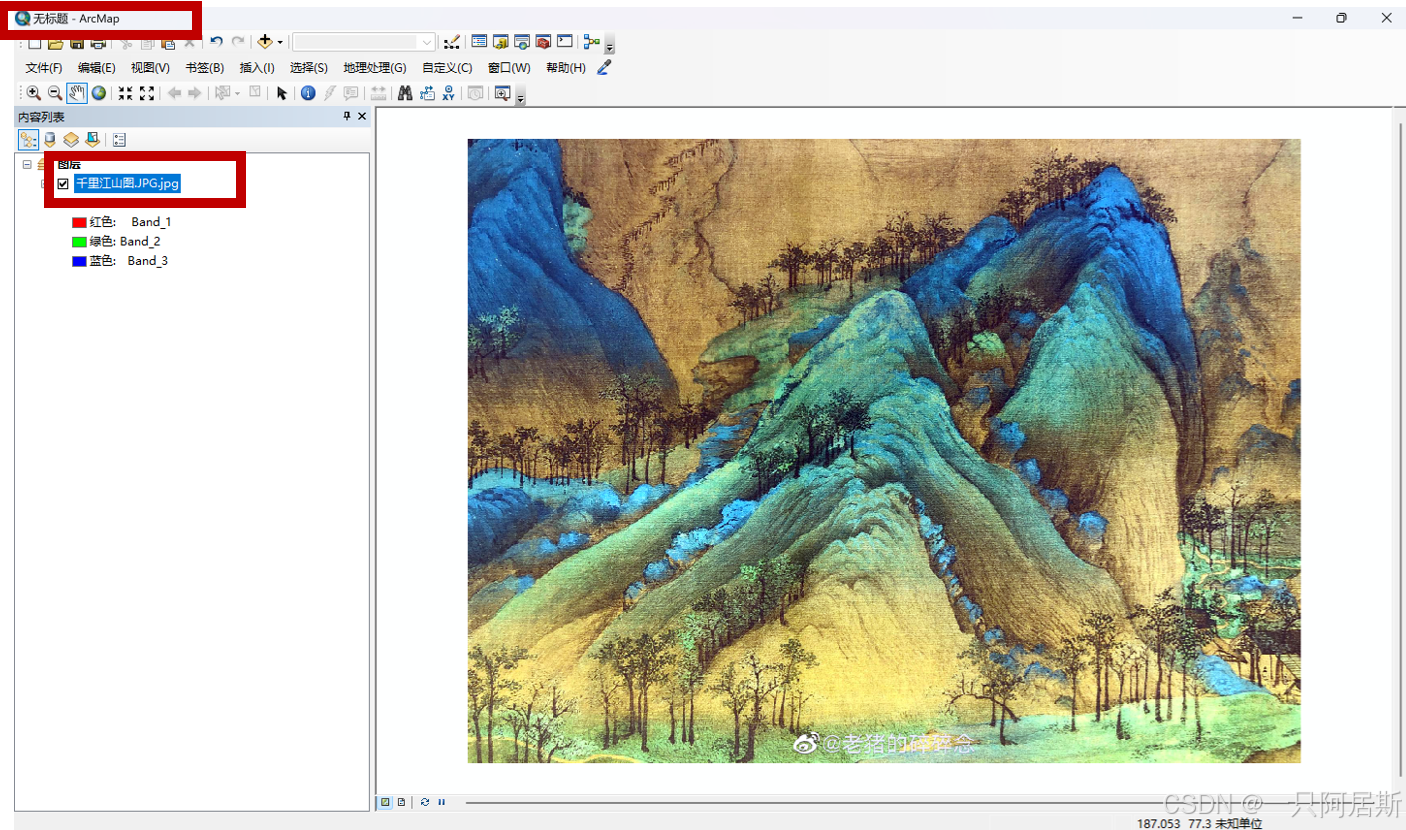Click Fixed Zoom Out arrows icon
This screenshot has width=1406, height=830.
click(x=147, y=93)
